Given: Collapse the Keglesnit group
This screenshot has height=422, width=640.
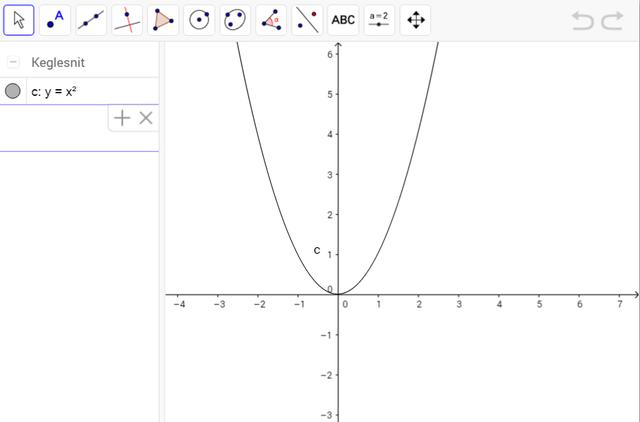Looking at the screenshot, I should (x=13, y=62).
